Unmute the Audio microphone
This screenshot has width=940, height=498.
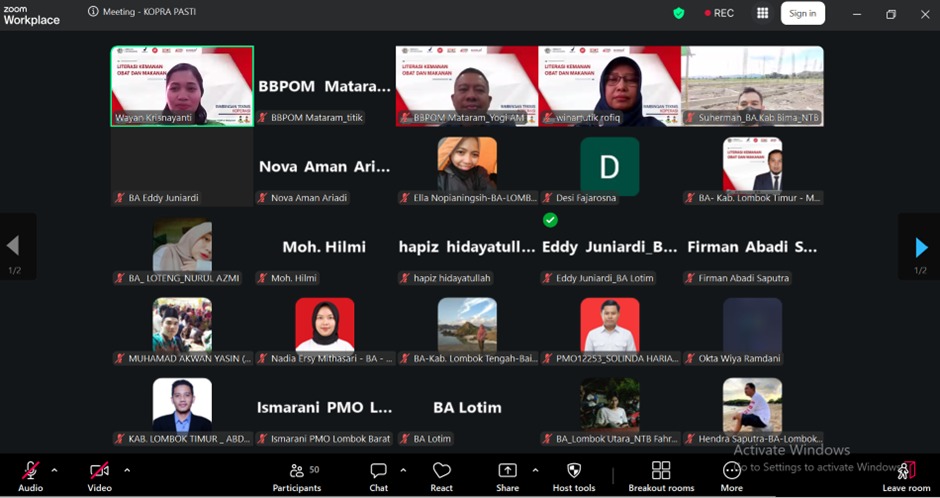pyautogui.click(x=31, y=470)
